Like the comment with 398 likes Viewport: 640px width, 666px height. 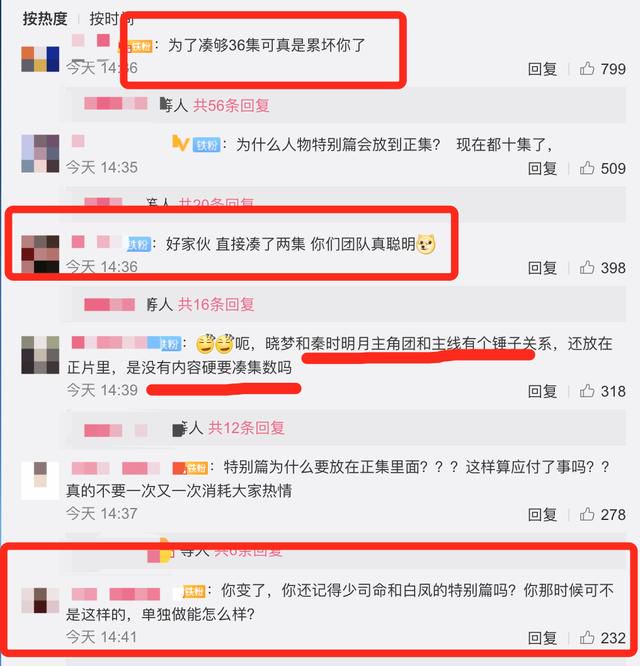click(x=587, y=268)
